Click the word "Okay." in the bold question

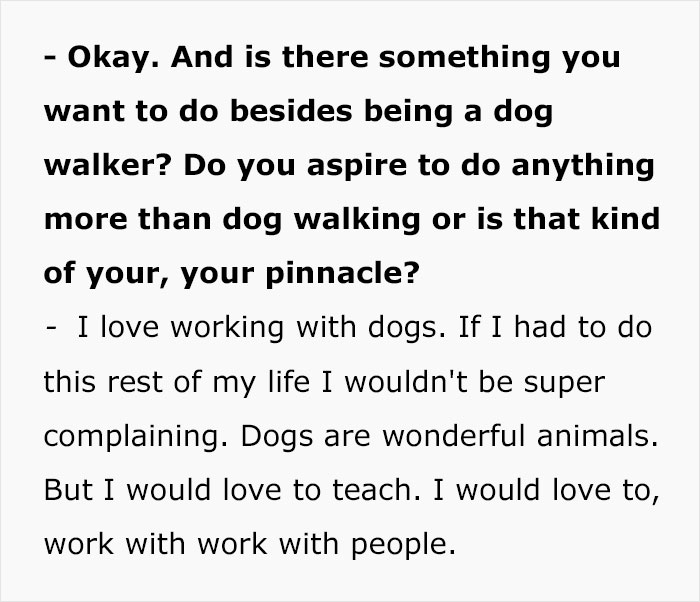tap(106, 57)
